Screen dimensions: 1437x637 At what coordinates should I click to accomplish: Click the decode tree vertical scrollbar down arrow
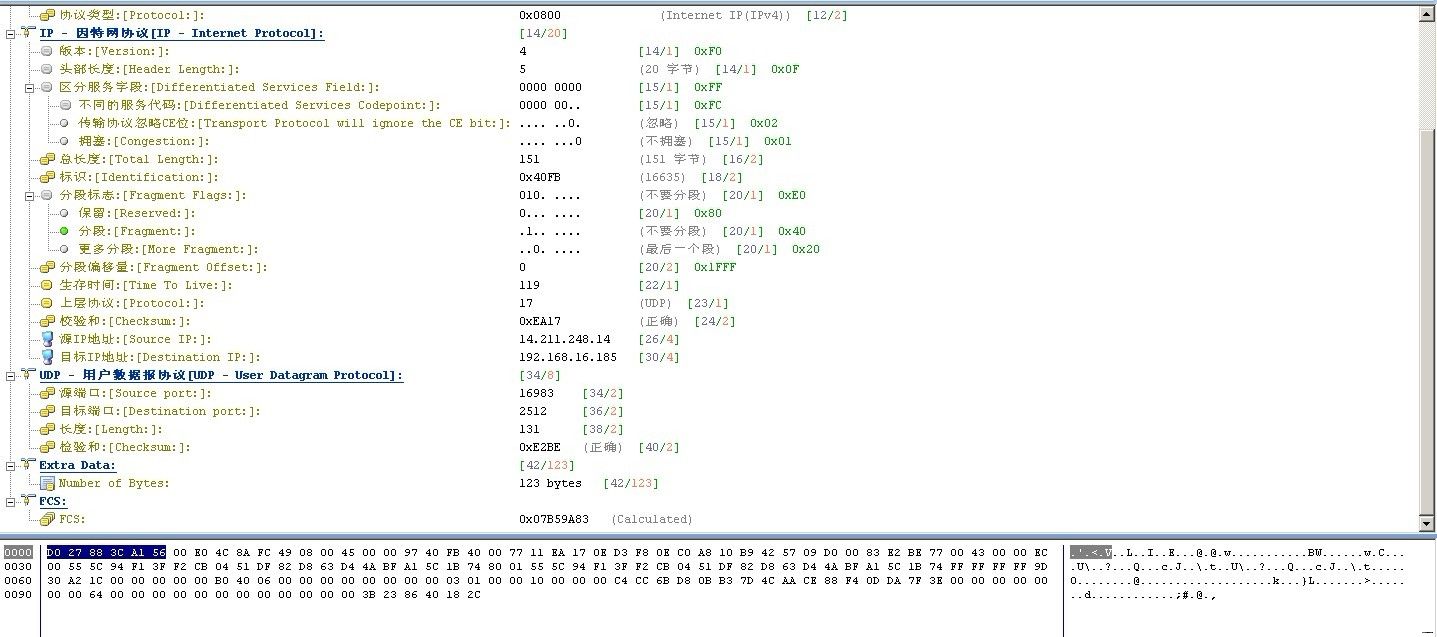(1427, 523)
